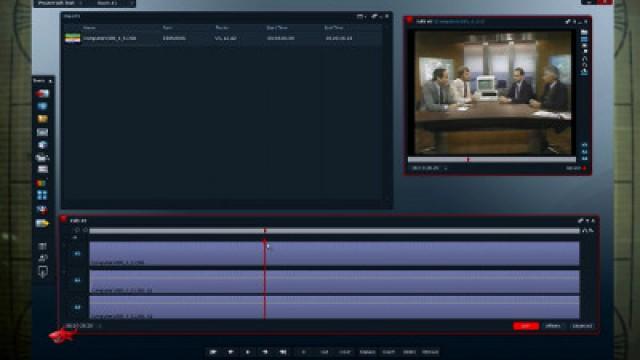Select the clip thumbnail in the bin
Screen dimensions: 640x360
[x=73, y=38]
